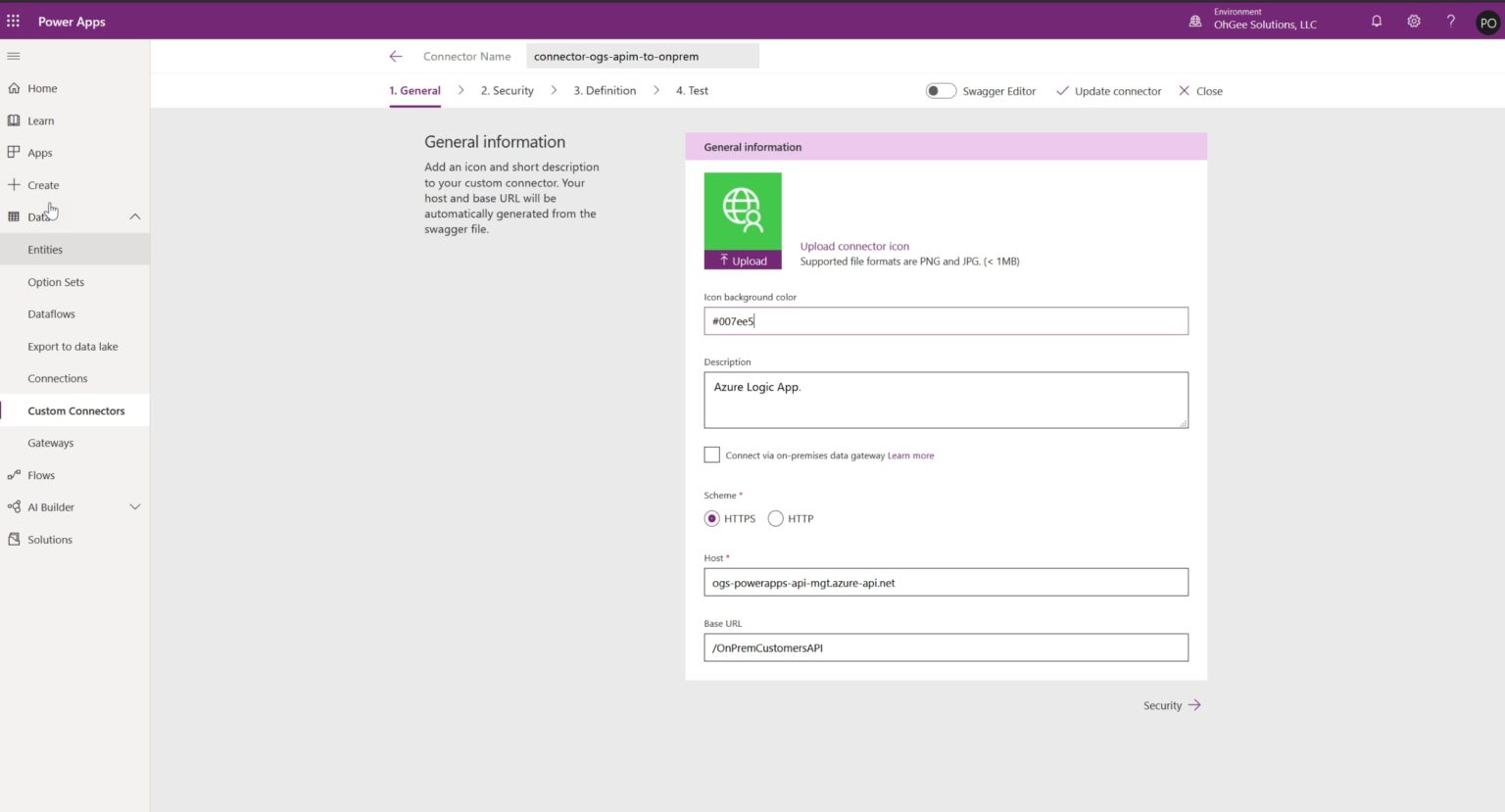
Task: Edit the Icon background color value
Action: 946,320
